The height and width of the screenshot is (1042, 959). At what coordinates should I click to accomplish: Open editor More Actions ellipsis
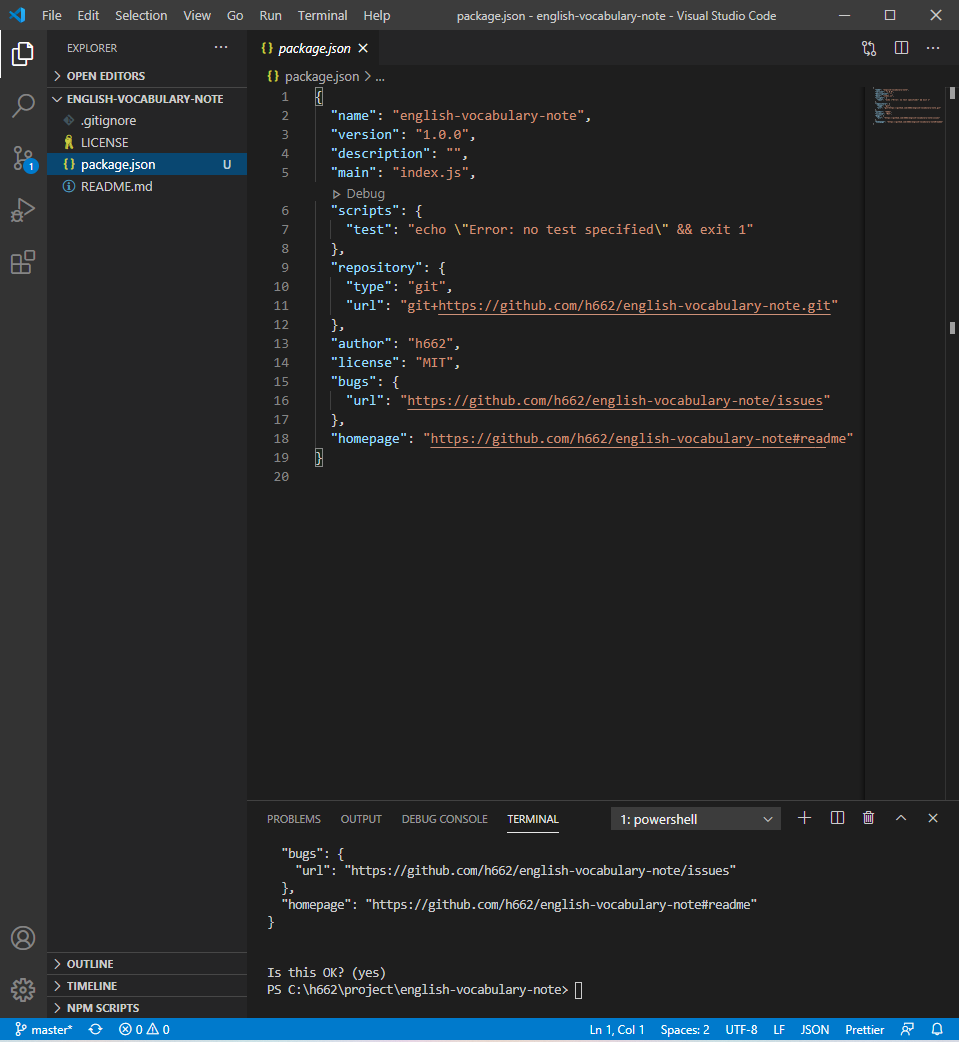click(x=933, y=48)
